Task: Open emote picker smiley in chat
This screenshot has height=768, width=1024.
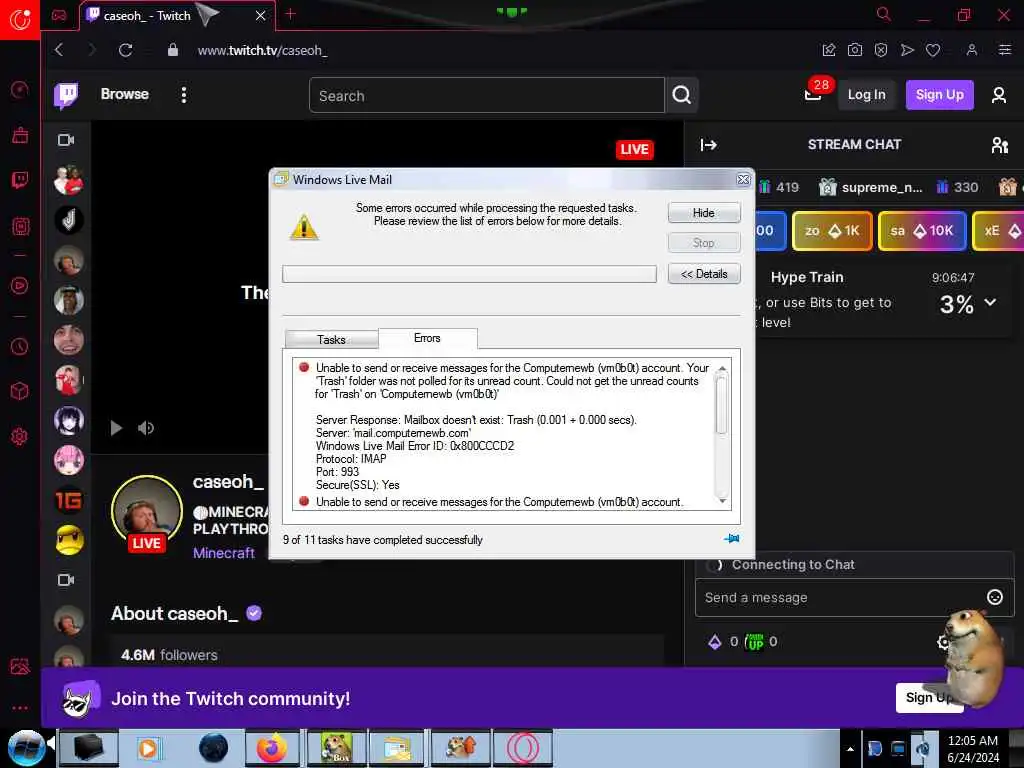Action: click(995, 597)
